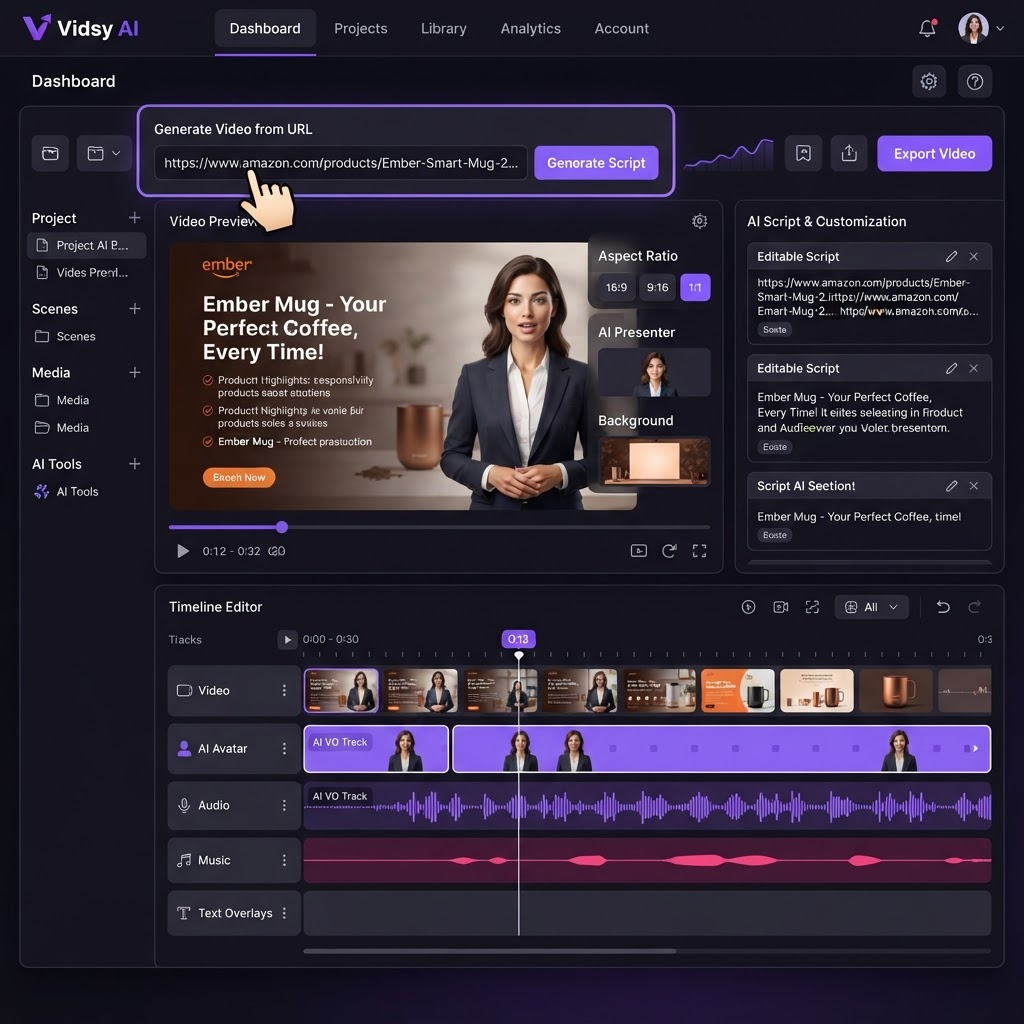Undo last timeline action
The width and height of the screenshot is (1024, 1024).
pyautogui.click(x=943, y=607)
